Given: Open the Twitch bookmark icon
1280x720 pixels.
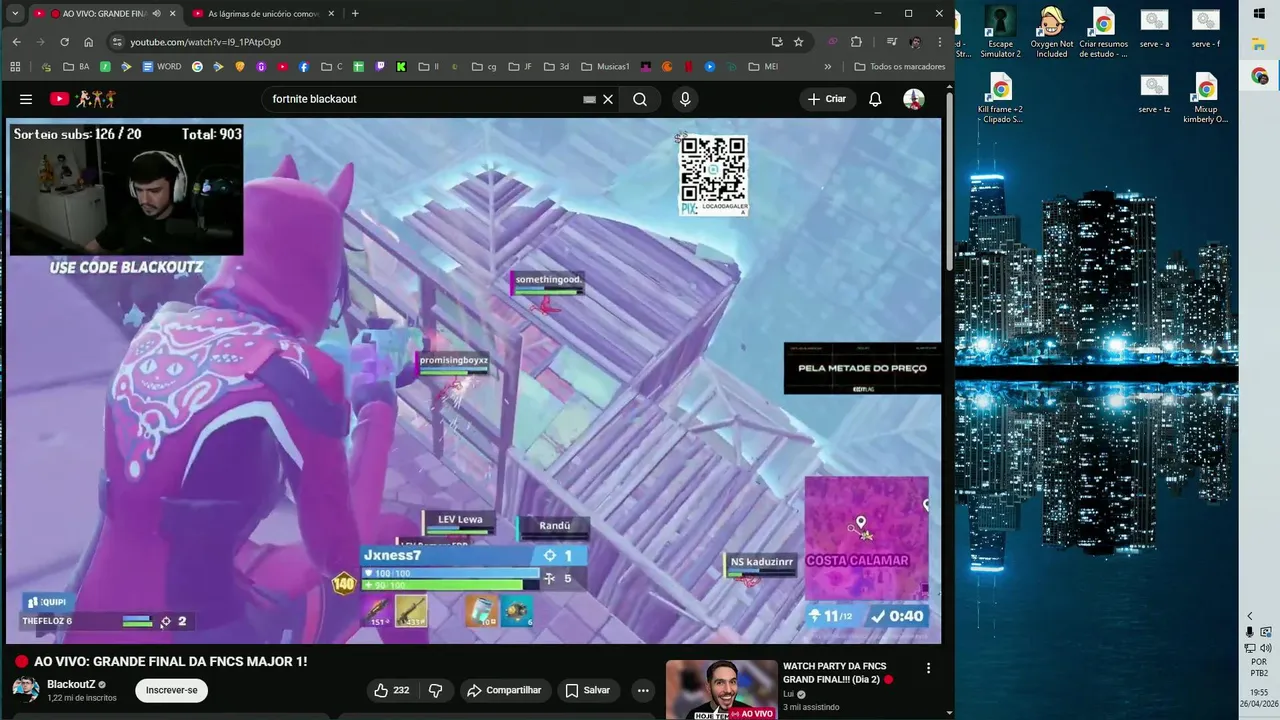Looking at the screenshot, I should coord(380,67).
